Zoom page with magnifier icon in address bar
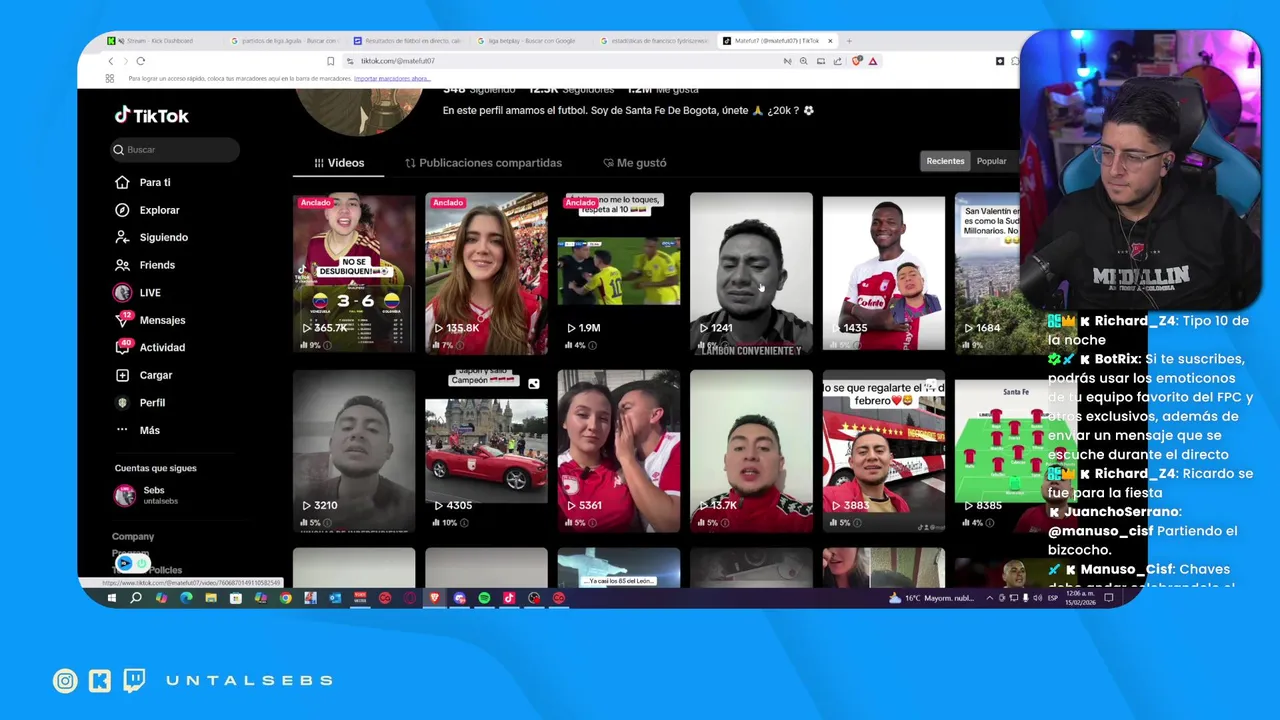 tap(803, 61)
